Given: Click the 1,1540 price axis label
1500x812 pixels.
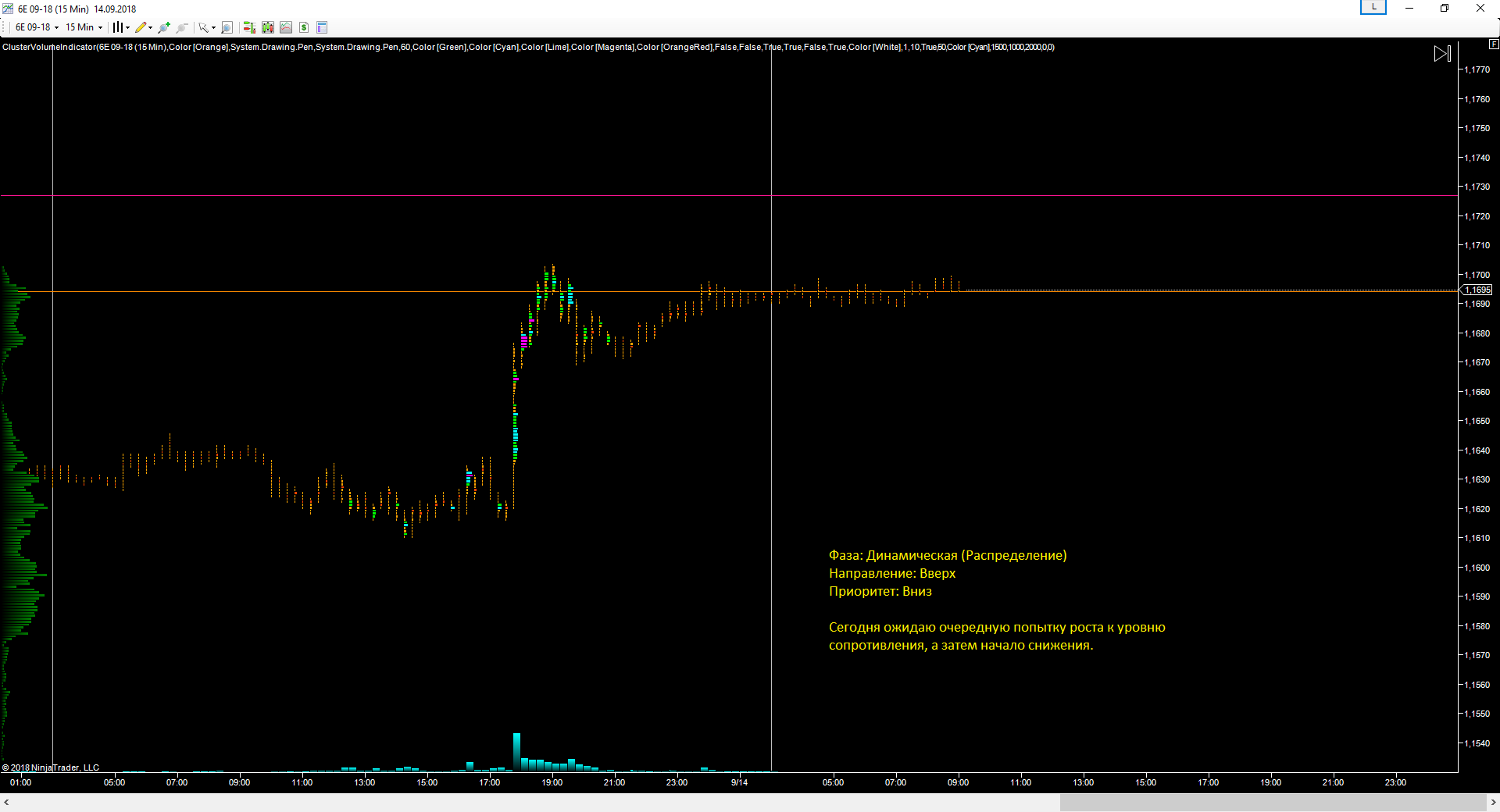Looking at the screenshot, I should 1477,743.
